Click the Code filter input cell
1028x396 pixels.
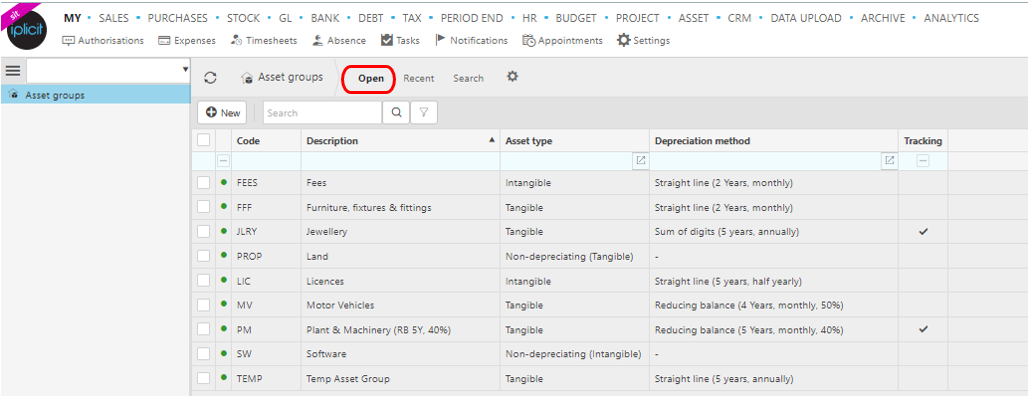[266, 161]
